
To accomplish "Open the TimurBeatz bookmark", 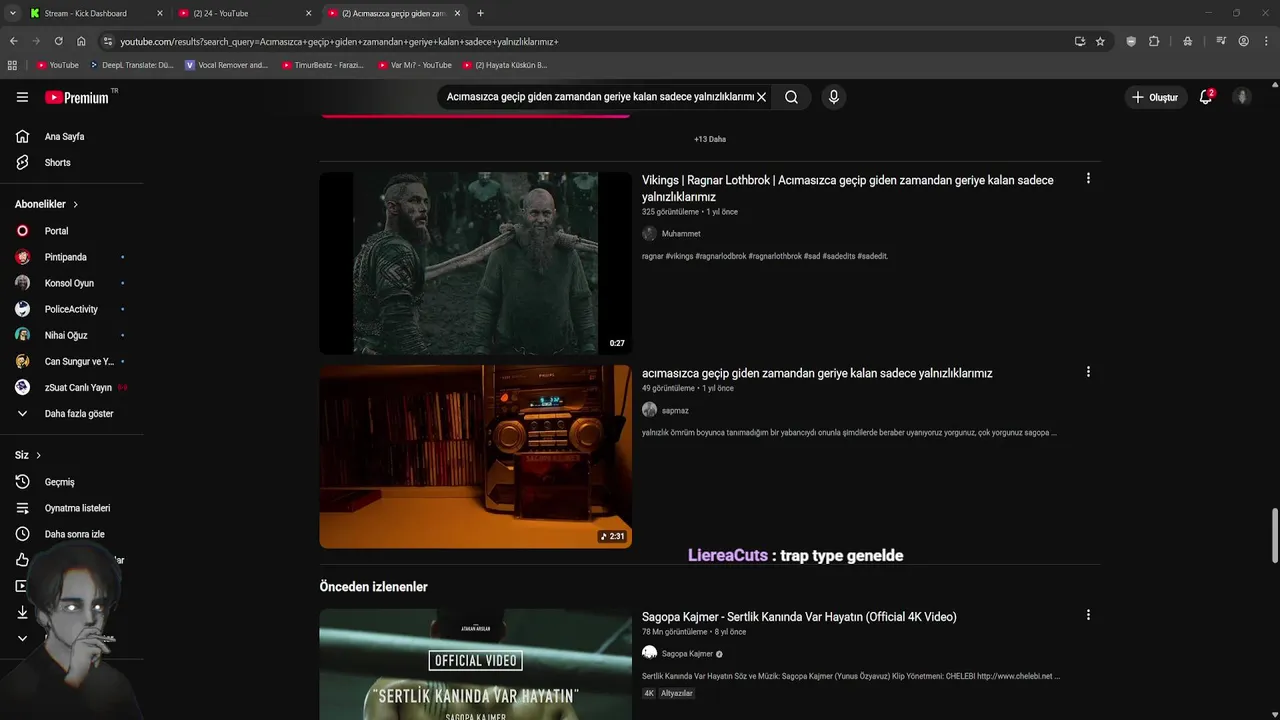I will [323, 65].
